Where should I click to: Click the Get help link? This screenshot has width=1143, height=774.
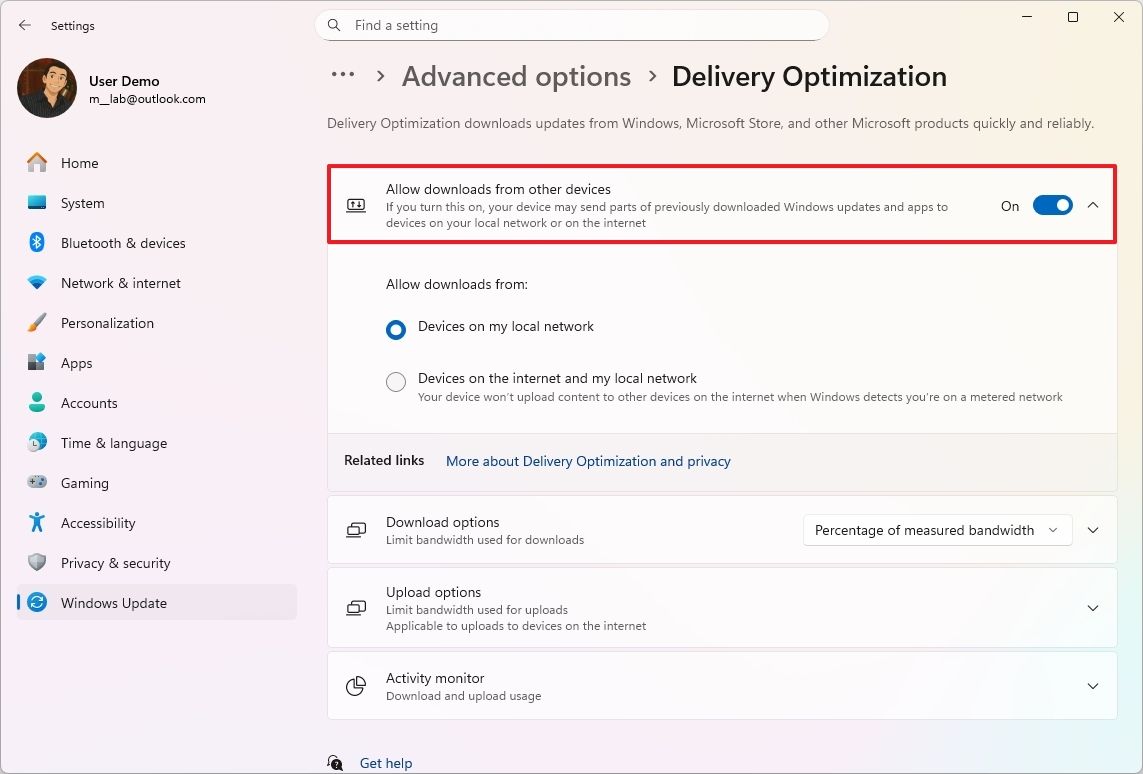(x=385, y=762)
